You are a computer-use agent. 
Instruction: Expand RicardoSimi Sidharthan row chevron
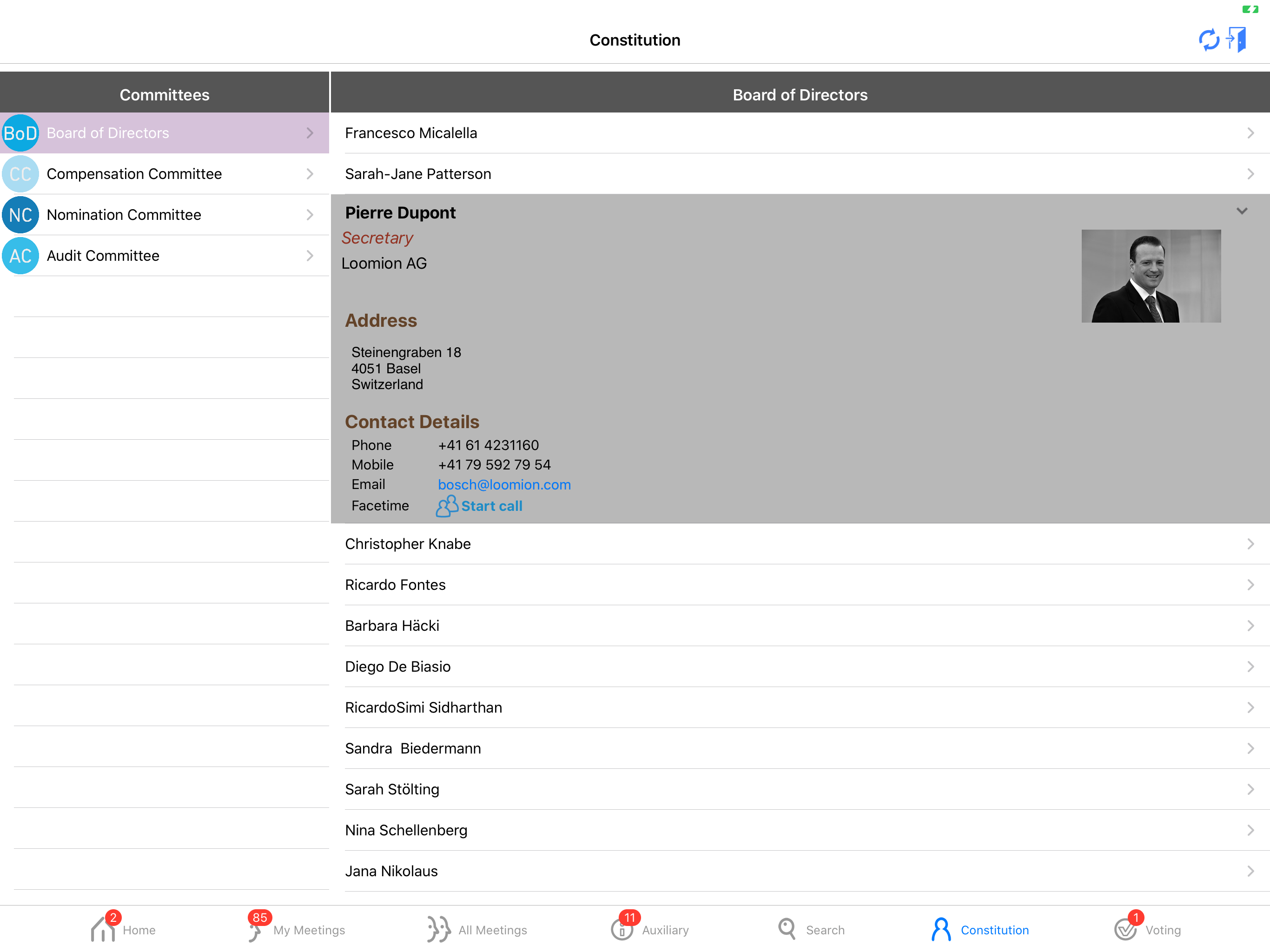[x=1250, y=707]
